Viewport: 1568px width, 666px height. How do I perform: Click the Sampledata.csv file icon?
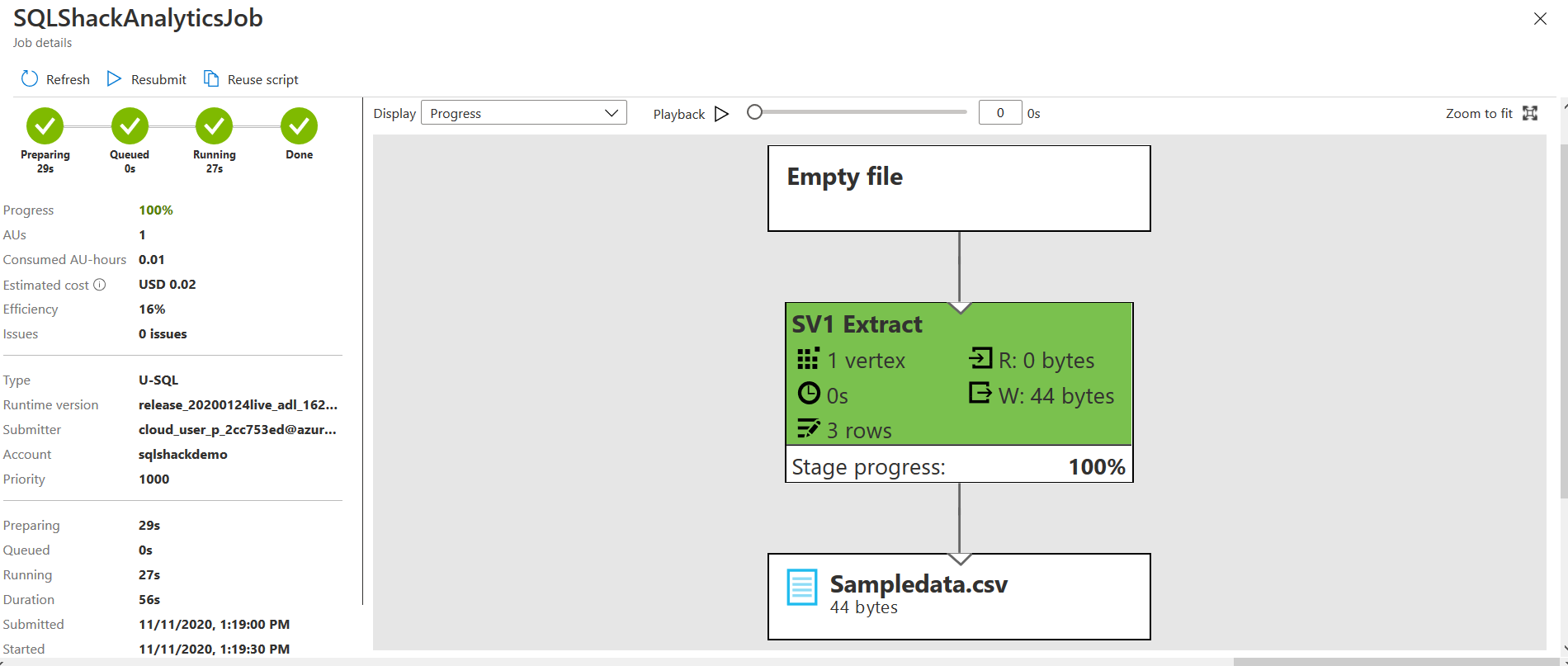801,588
